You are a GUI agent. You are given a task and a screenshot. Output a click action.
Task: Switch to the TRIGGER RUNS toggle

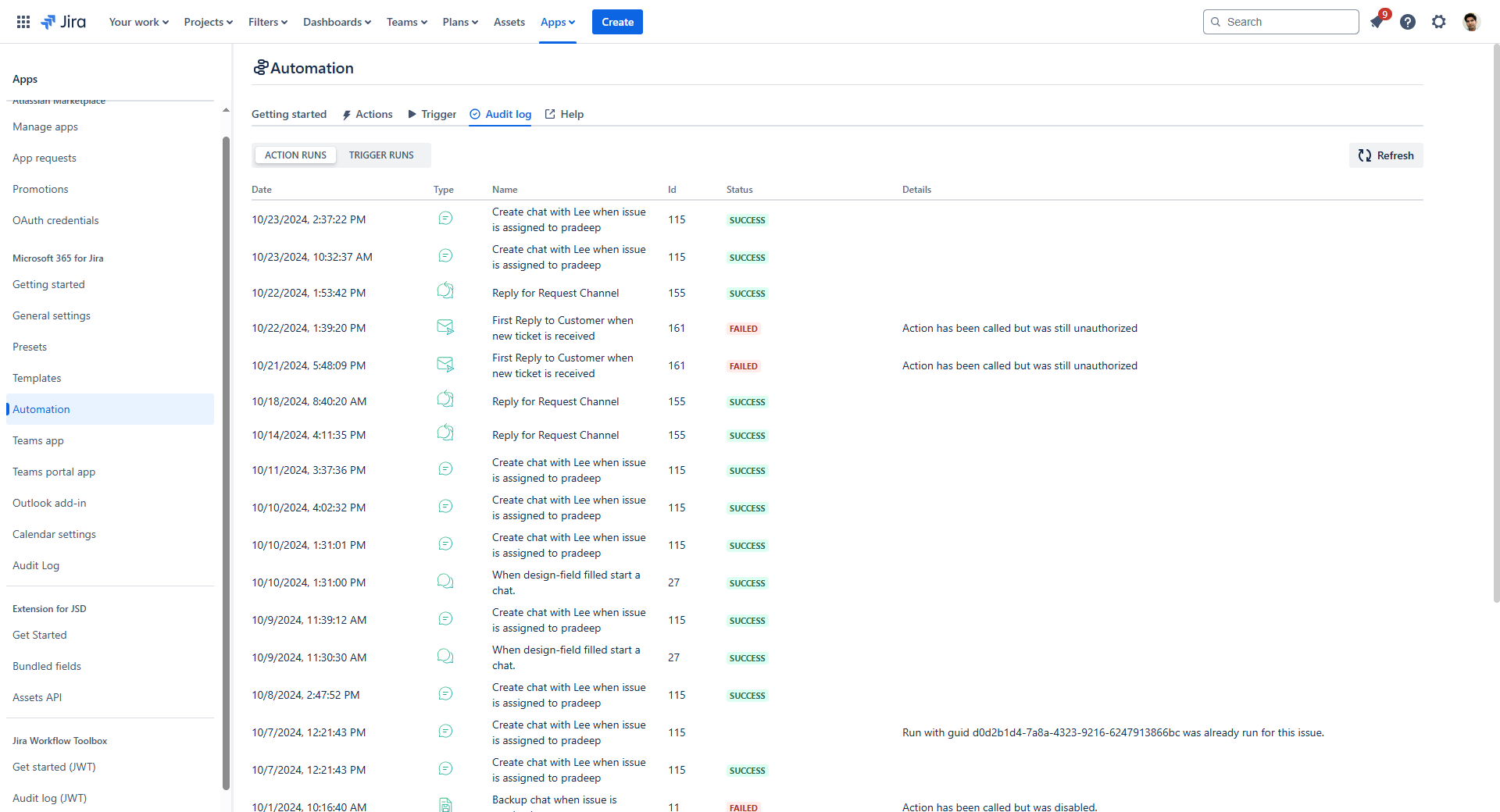point(381,155)
